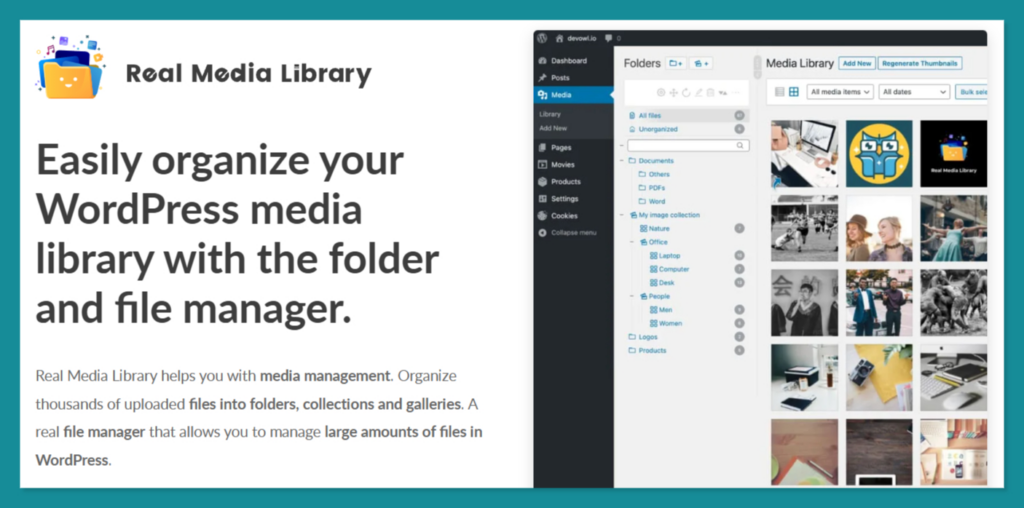Screen dimensions: 1024x508
Task: Open the devowl.io site link
Action: click(575, 39)
